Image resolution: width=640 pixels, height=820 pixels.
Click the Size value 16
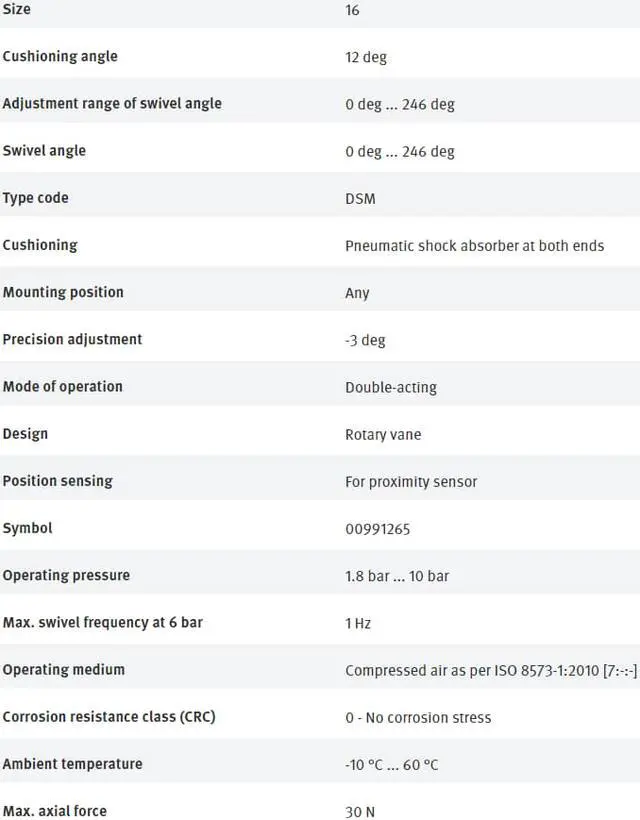[352, 10]
